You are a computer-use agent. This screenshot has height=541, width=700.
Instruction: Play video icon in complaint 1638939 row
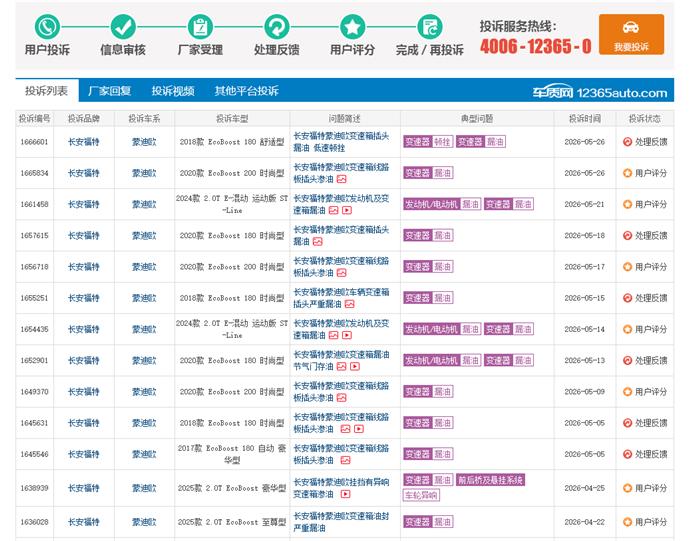point(346,494)
